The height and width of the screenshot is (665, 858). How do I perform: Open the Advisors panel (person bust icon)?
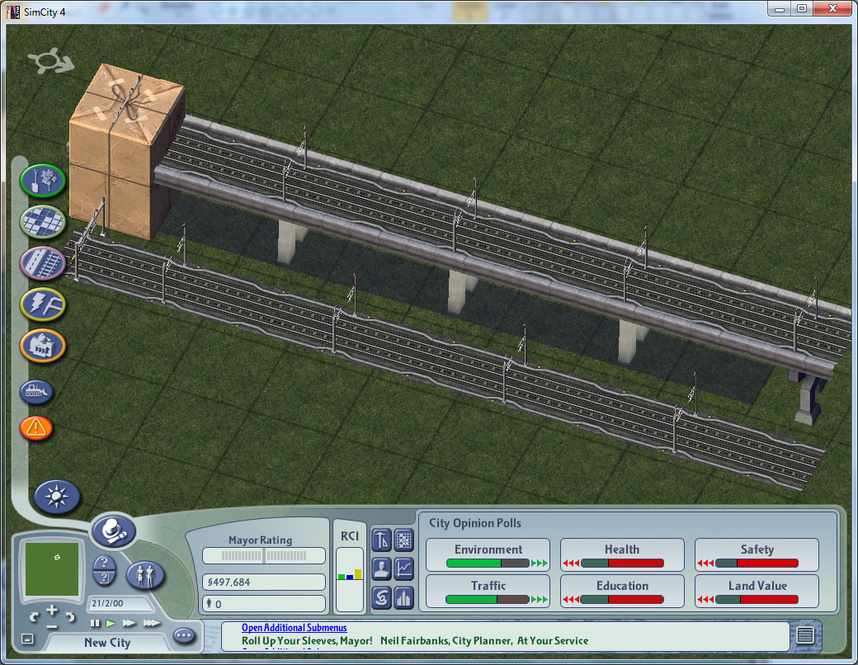coord(381,569)
